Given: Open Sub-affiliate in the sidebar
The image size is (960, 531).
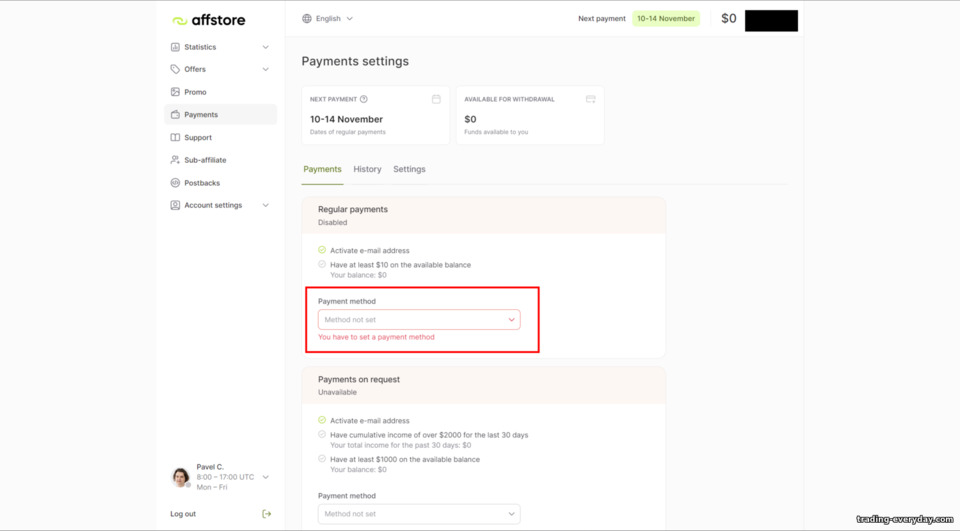Looking at the screenshot, I should [x=220, y=160].
